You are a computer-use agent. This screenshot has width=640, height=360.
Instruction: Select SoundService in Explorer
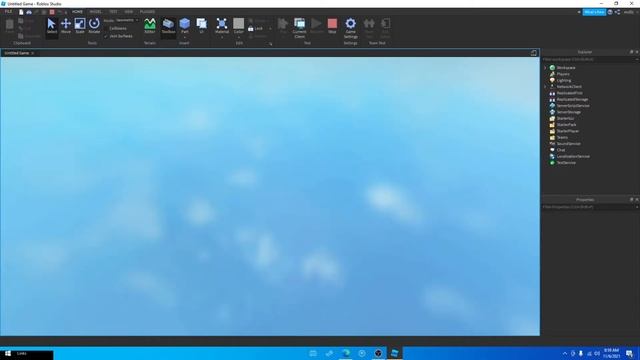pos(568,144)
